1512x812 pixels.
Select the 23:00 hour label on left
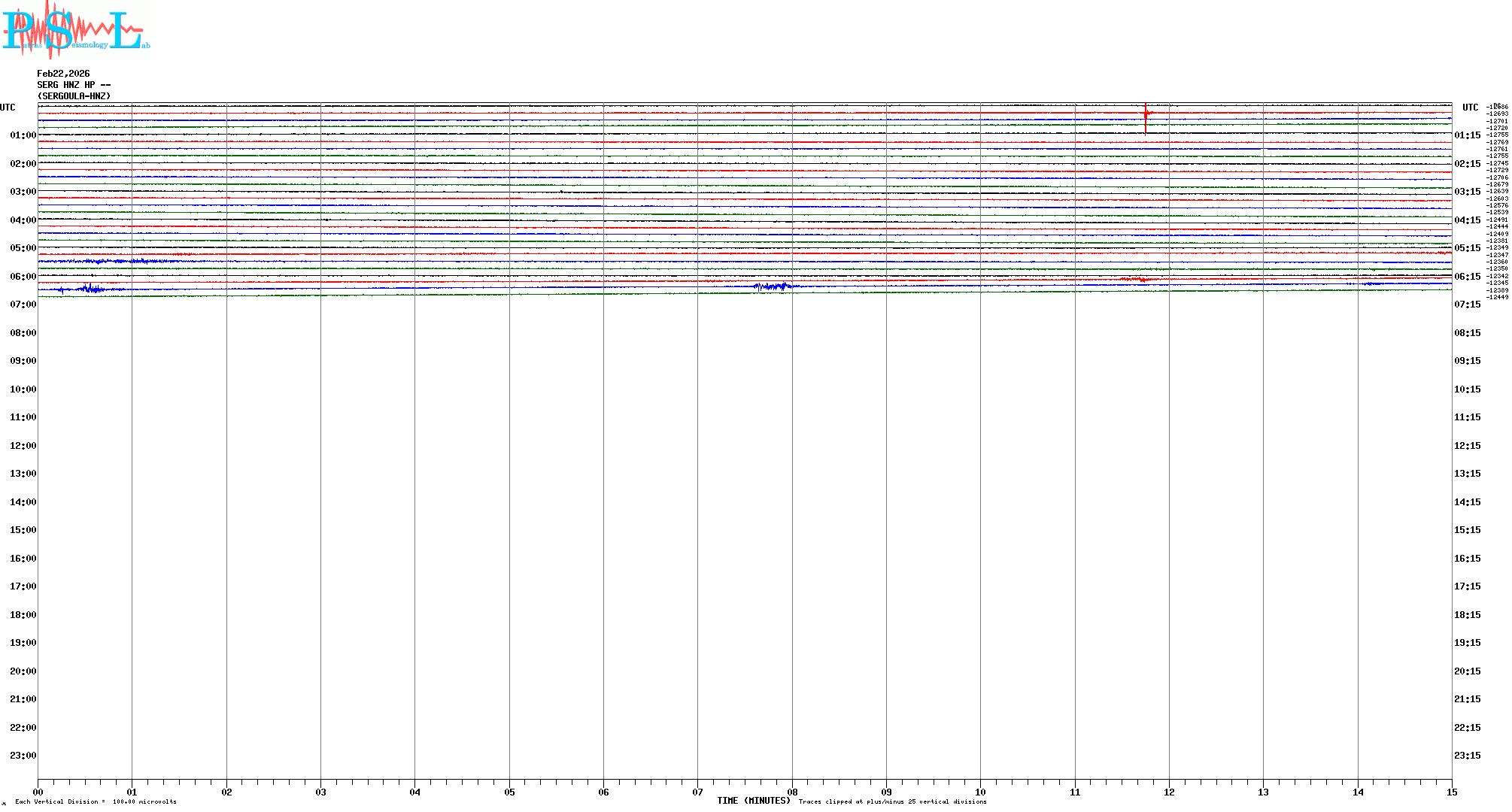coord(23,756)
